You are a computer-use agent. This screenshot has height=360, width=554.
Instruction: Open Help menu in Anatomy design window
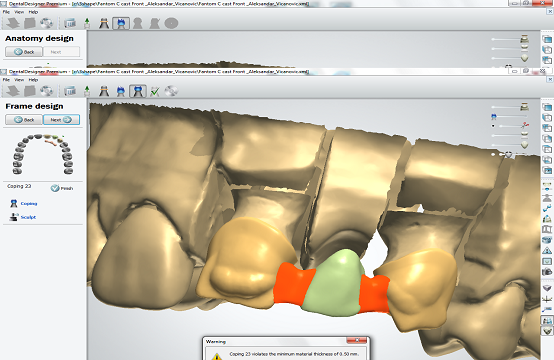coord(33,12)
